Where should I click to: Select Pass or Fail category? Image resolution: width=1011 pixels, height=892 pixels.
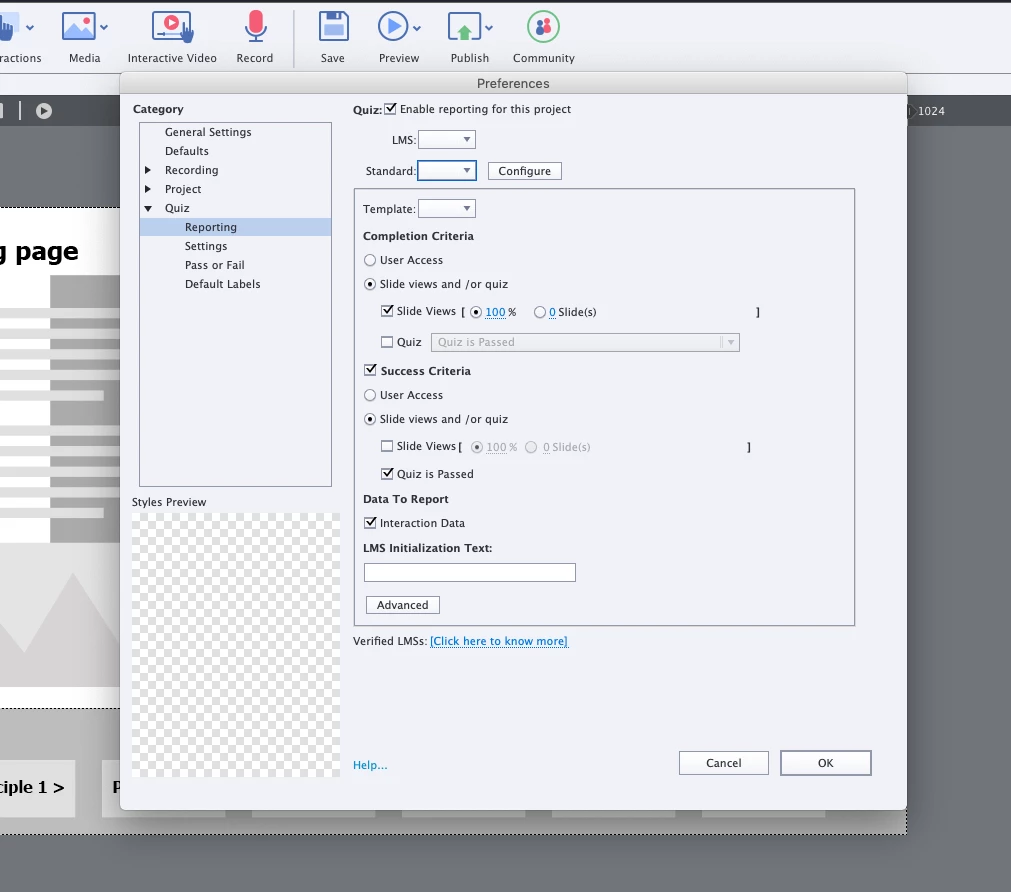click(215, 265)
